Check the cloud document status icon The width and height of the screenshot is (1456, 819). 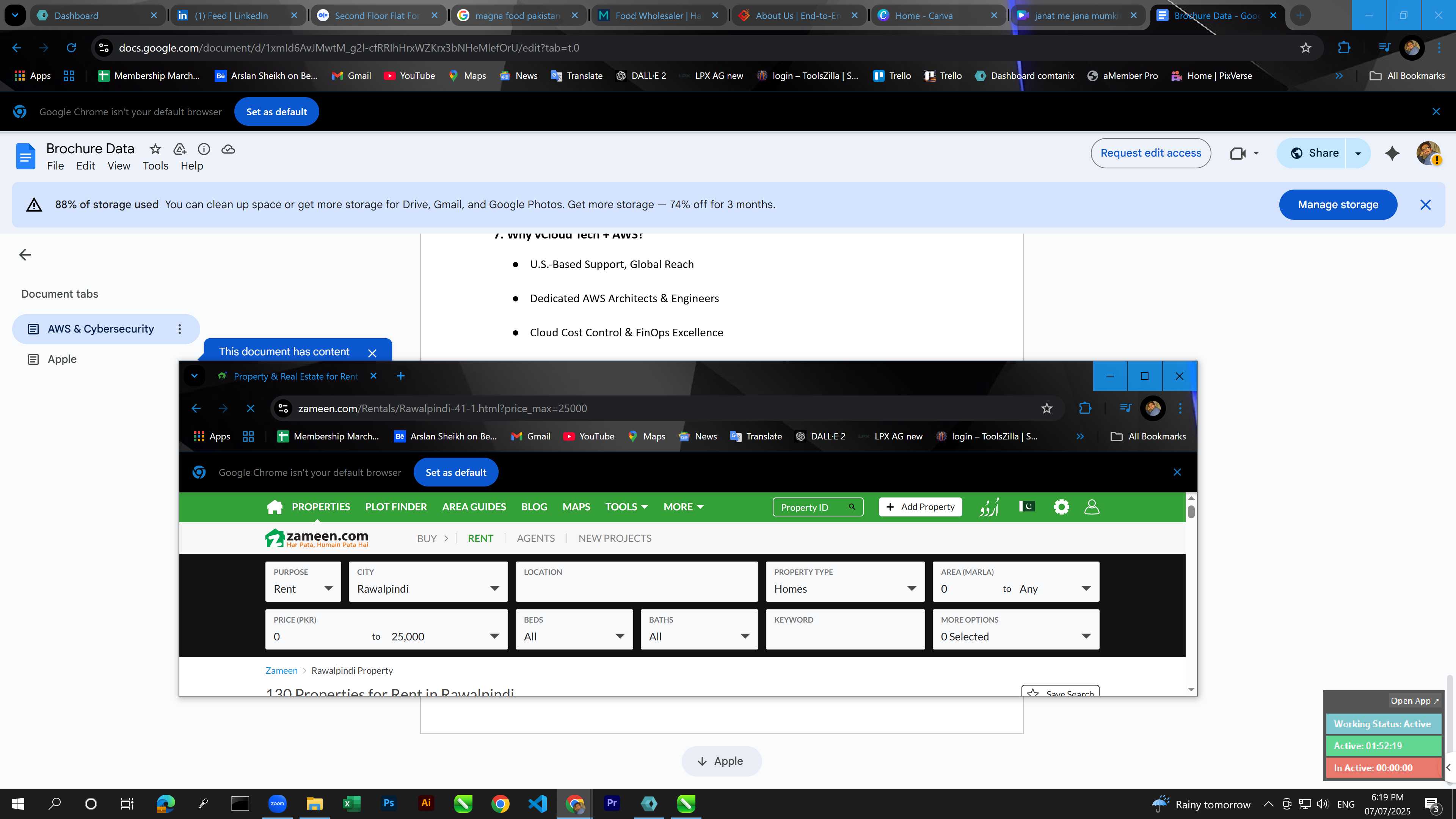228,149
